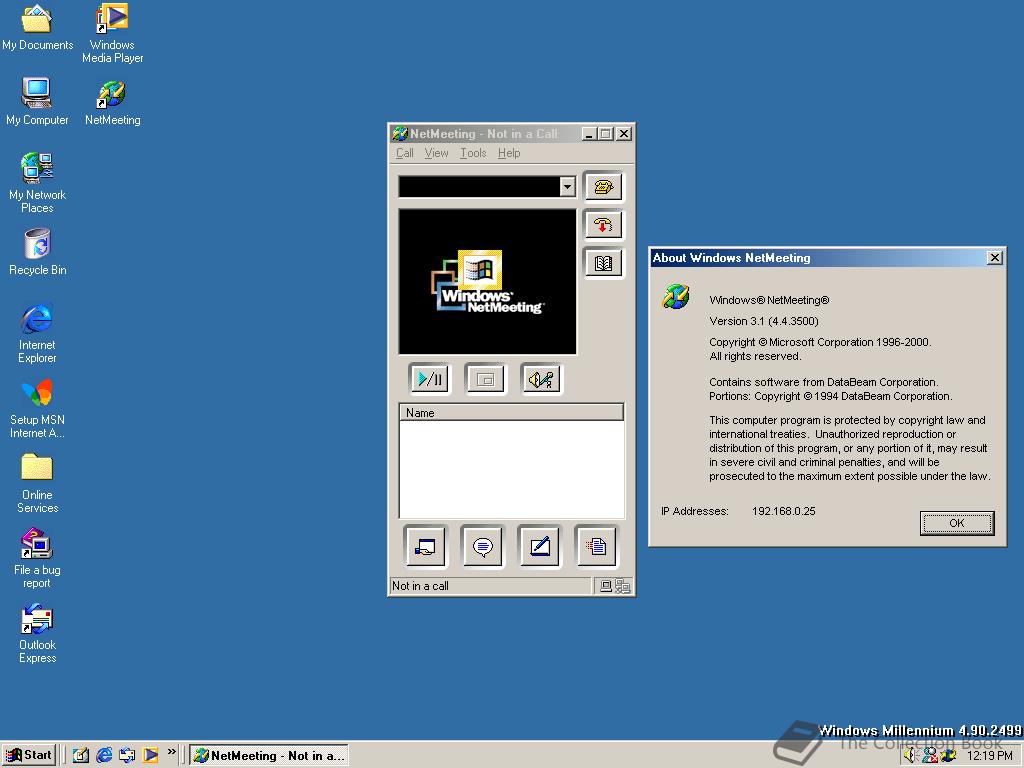The width and height of the screenshot is (1024, 768).
Task: Click the Place Call telephone button
Action: coord(603,187)
